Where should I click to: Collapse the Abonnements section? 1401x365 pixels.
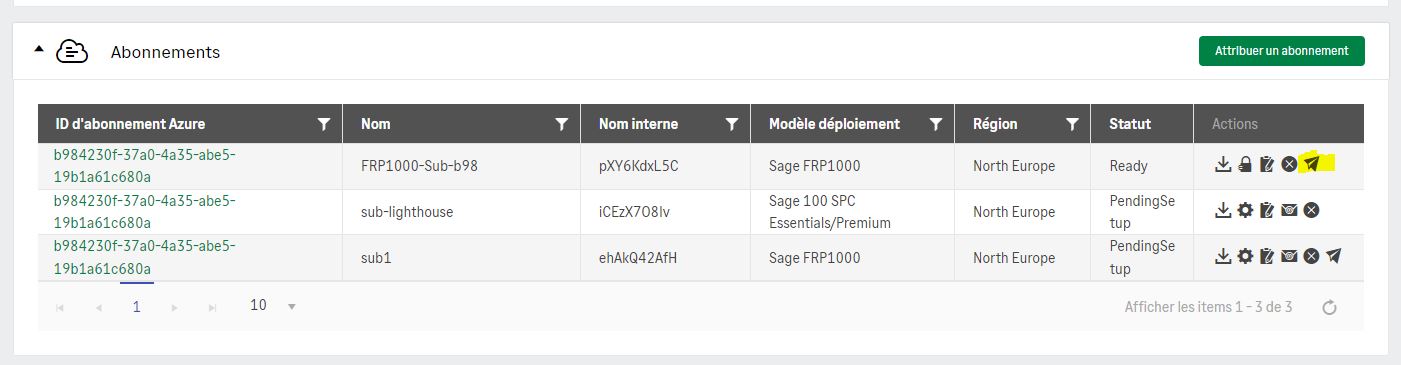coord(39,49)
